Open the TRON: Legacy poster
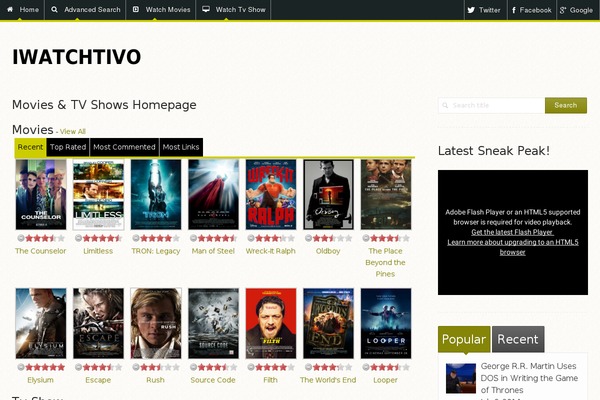Screen dimensions: 600x400 (156, 194)
